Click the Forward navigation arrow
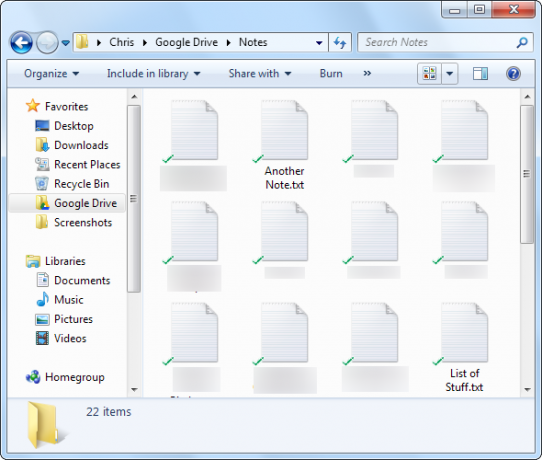Image resolution: width=542 pixels, height=460 pixels. (x=47, y=43)
